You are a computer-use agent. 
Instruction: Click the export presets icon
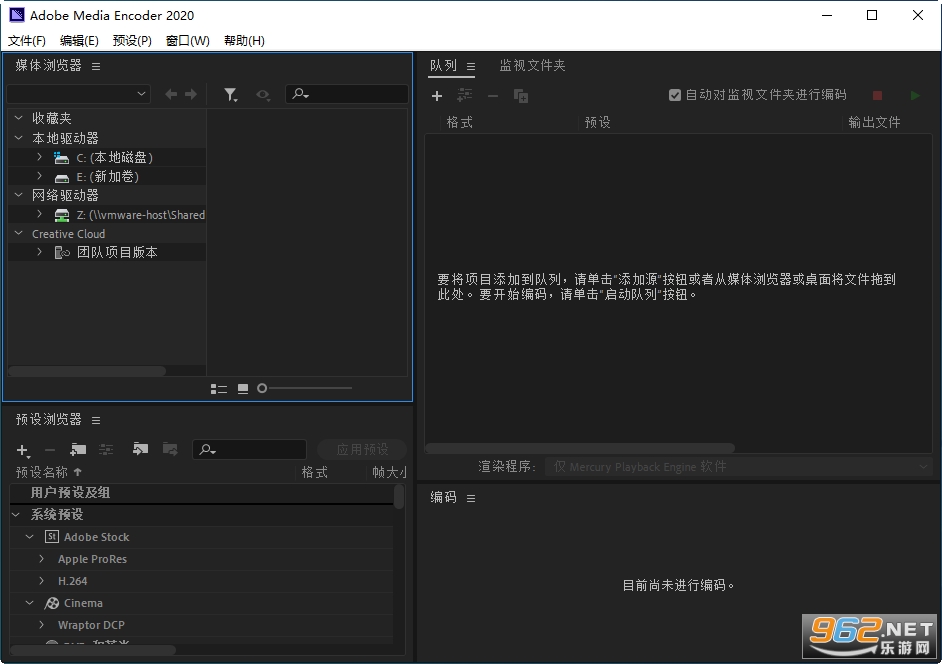(171, 449)
